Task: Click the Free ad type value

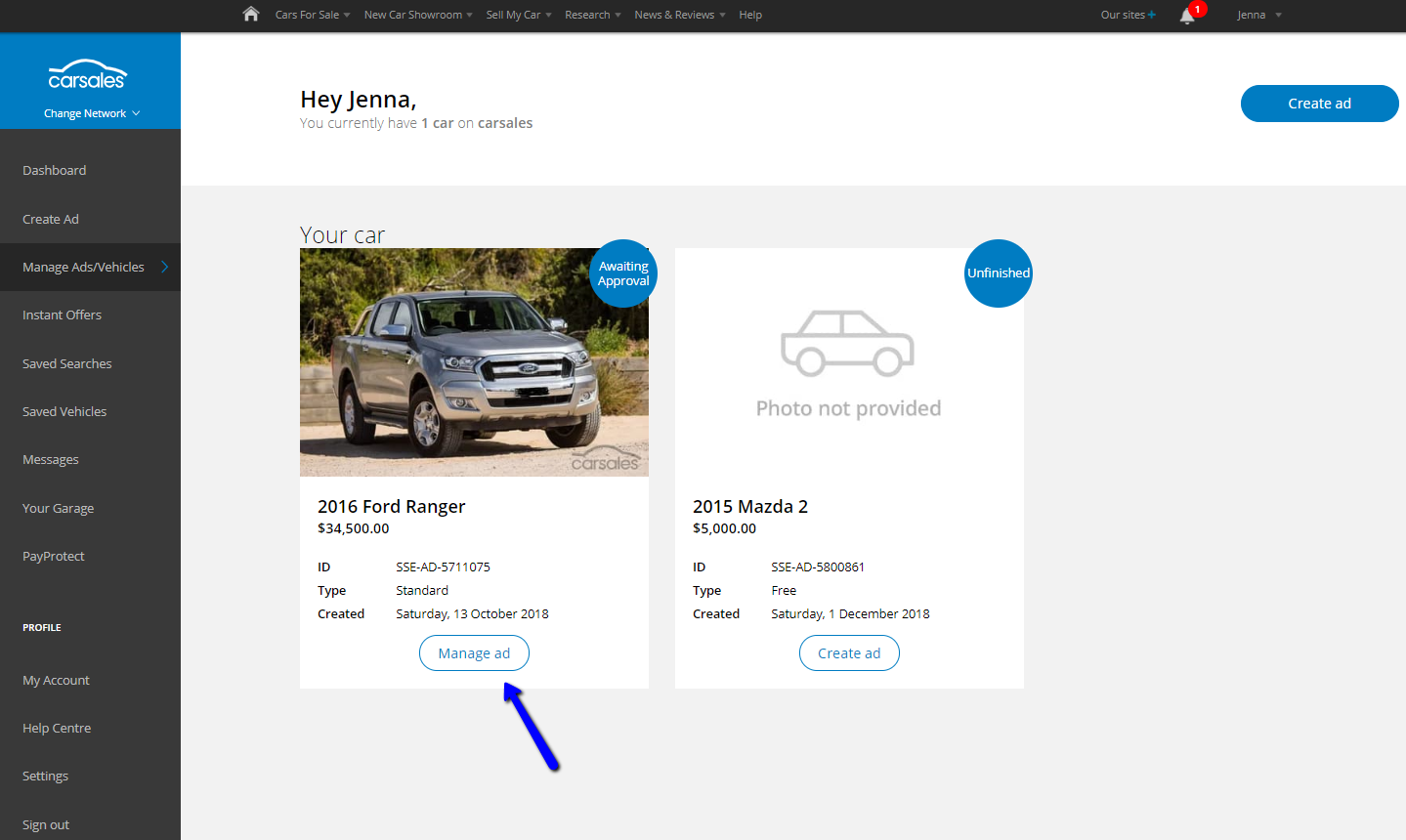Action: click(x=784, y=590)
